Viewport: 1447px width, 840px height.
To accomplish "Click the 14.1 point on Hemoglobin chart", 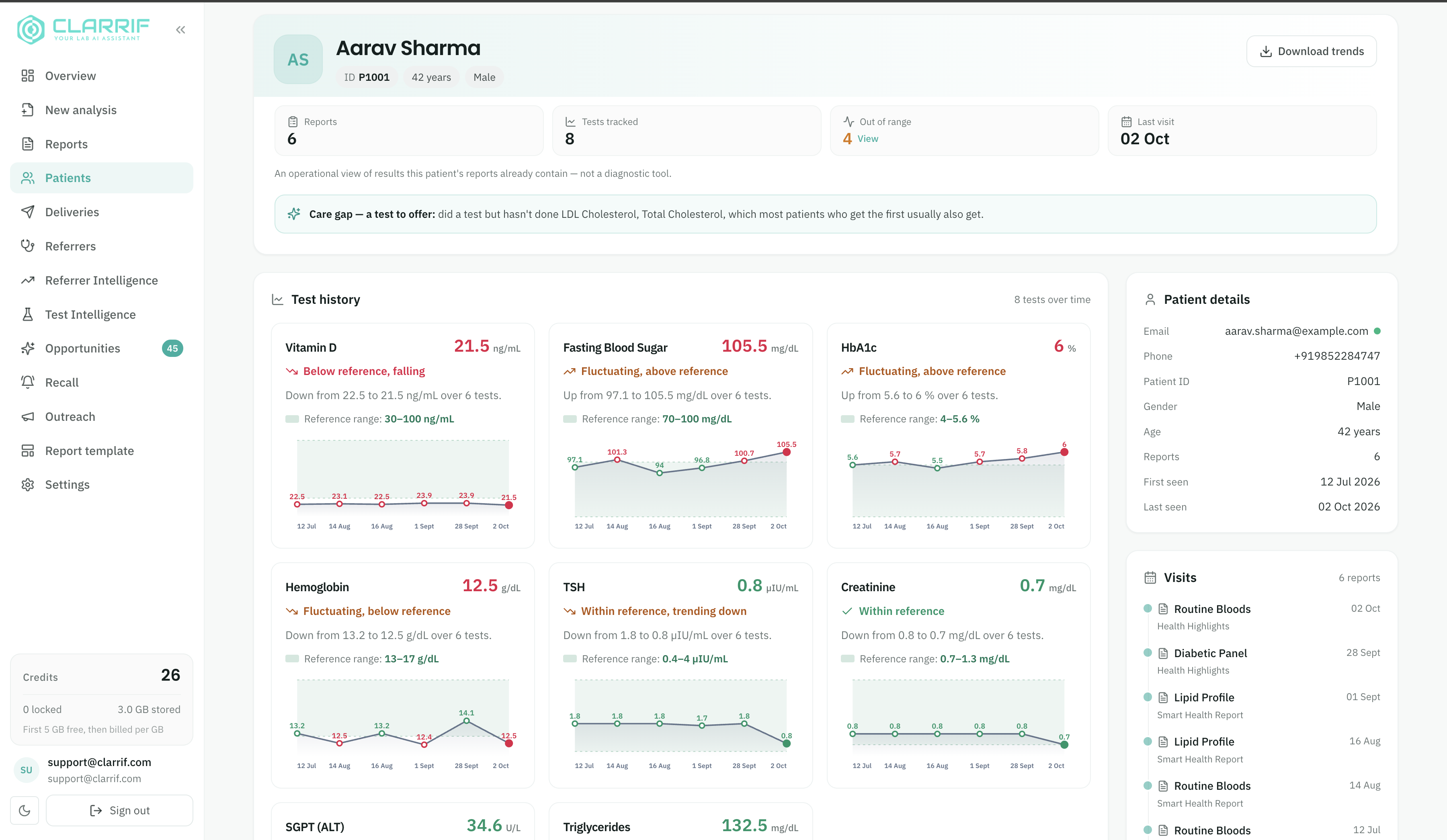I will pos(466,721).
